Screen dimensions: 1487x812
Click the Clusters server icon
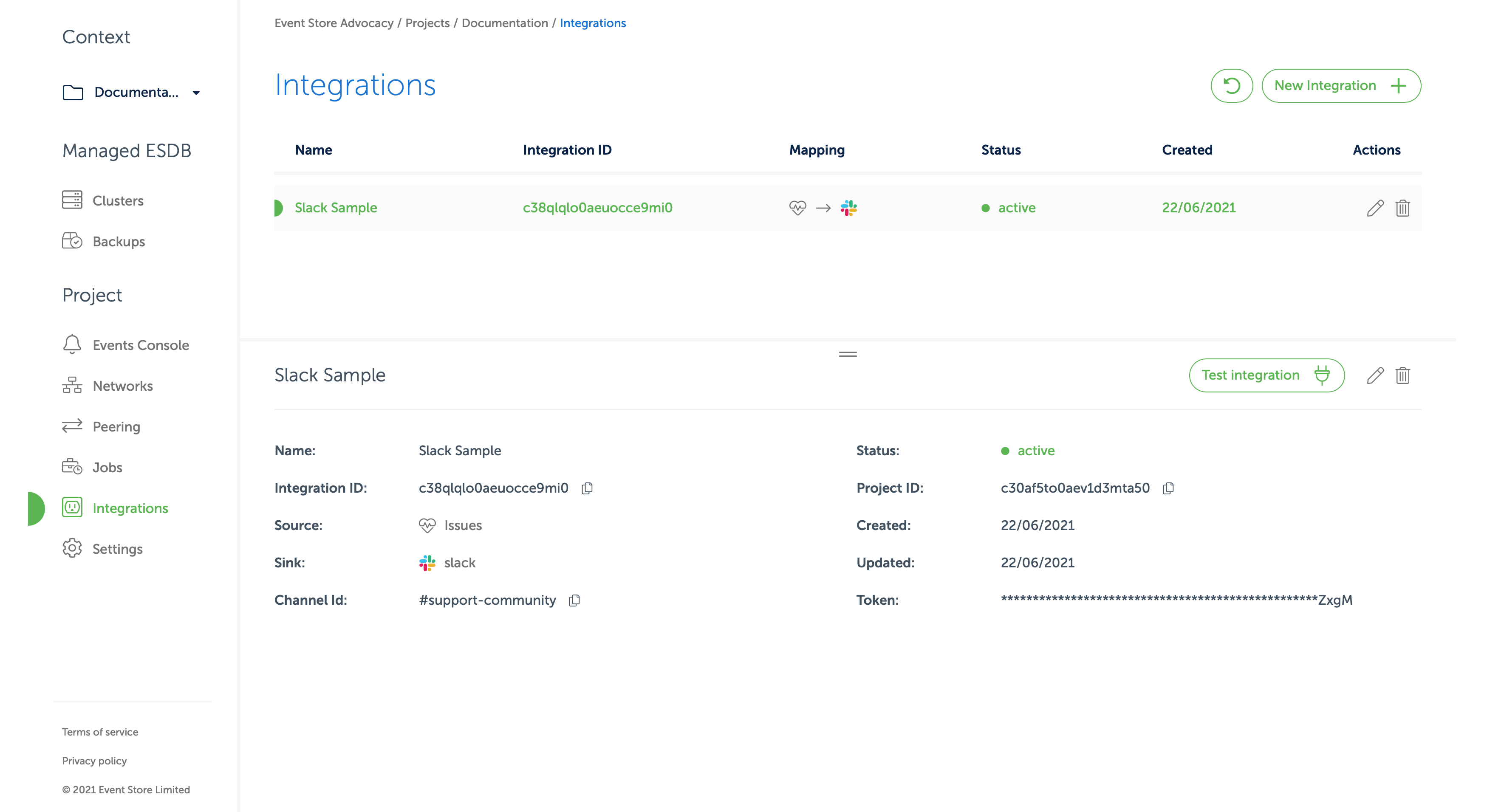pos(72,200)
